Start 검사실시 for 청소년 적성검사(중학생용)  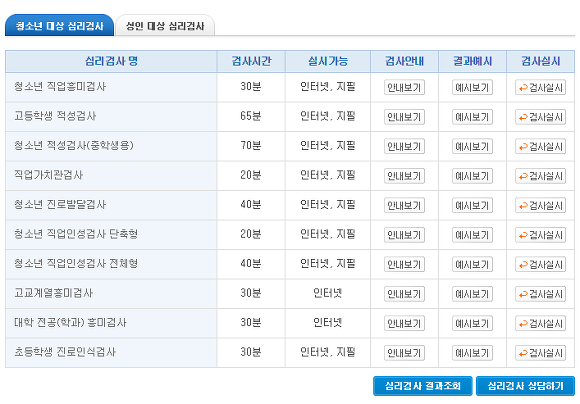point(540,147)
